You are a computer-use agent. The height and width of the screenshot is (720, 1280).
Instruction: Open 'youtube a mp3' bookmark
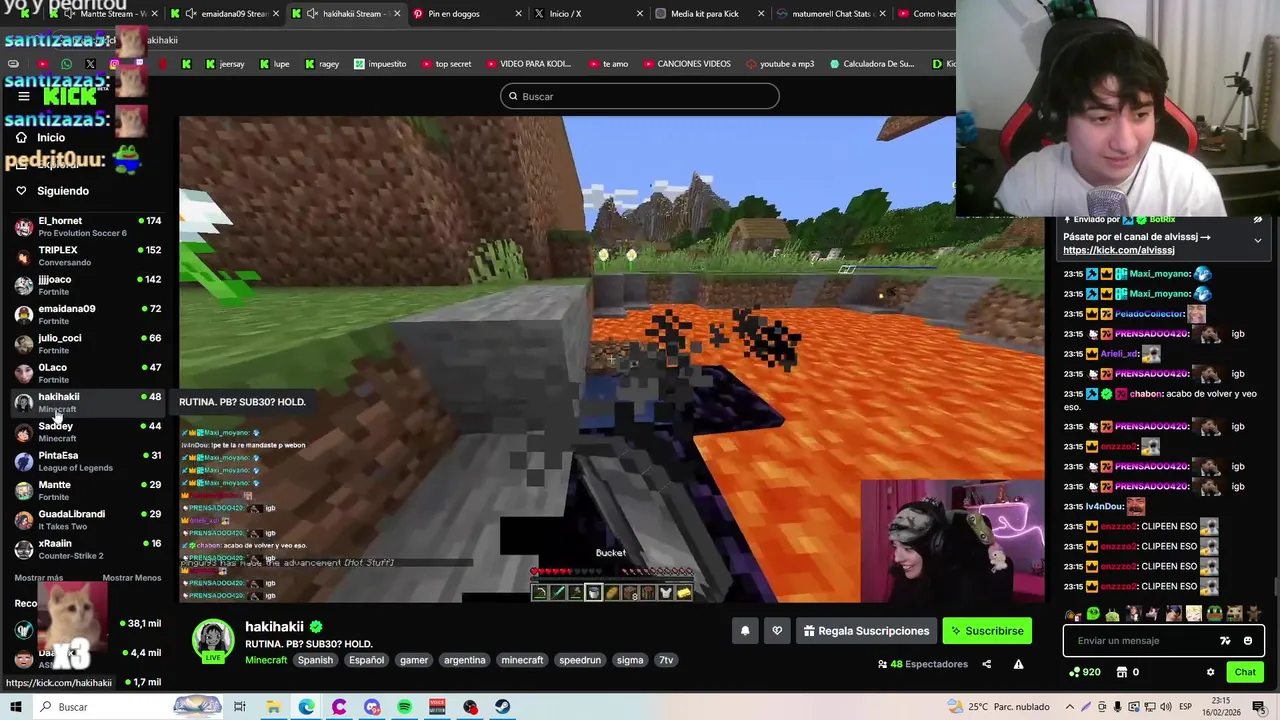point(780,64)
